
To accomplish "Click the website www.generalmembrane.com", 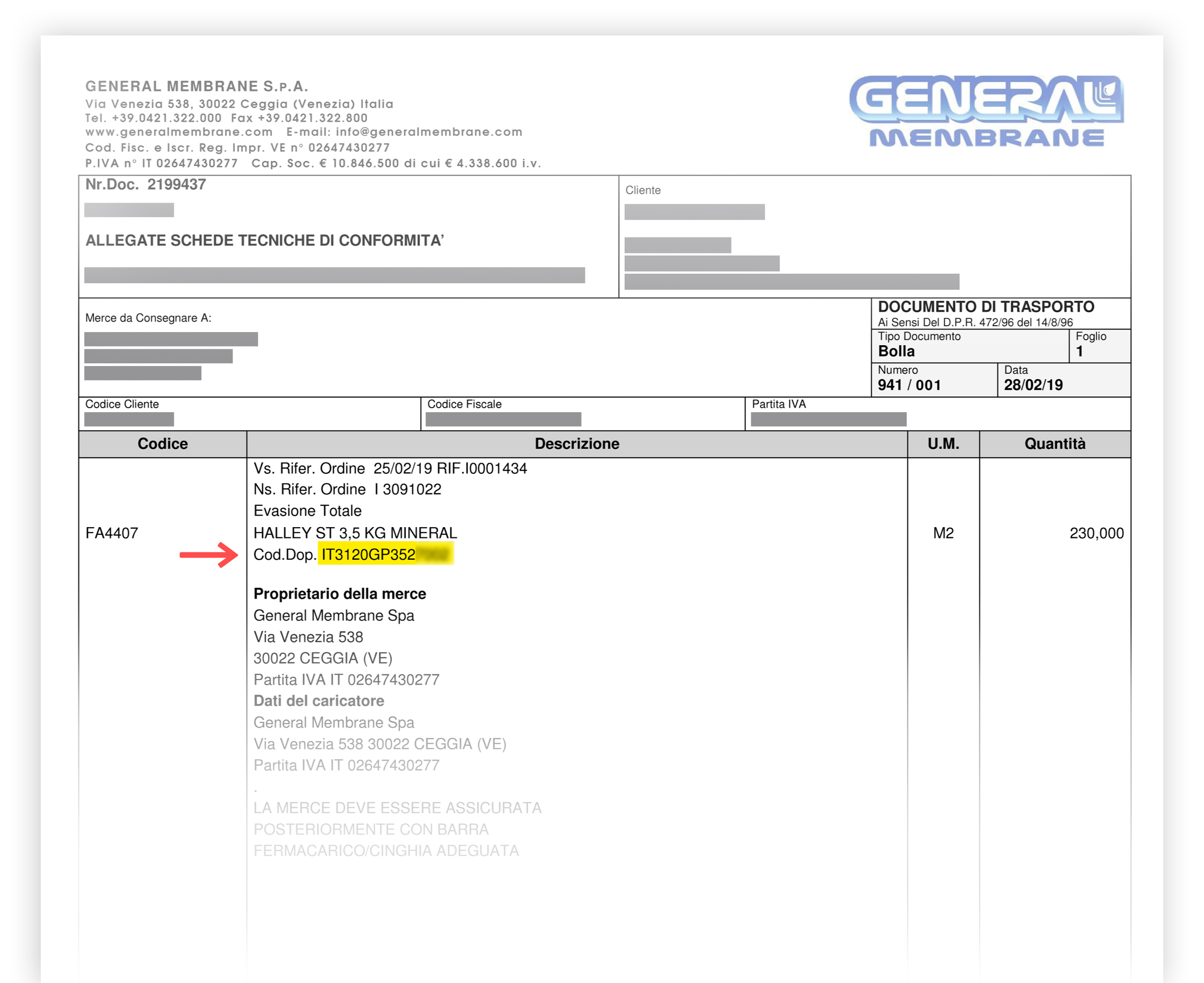I will [x=179, y=132].
